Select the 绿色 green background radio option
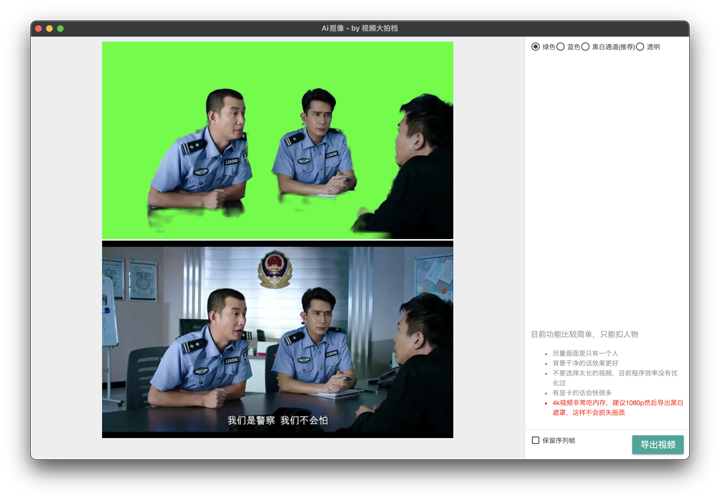The height and width of the screenshot is (500, 720). pos(535,47)
